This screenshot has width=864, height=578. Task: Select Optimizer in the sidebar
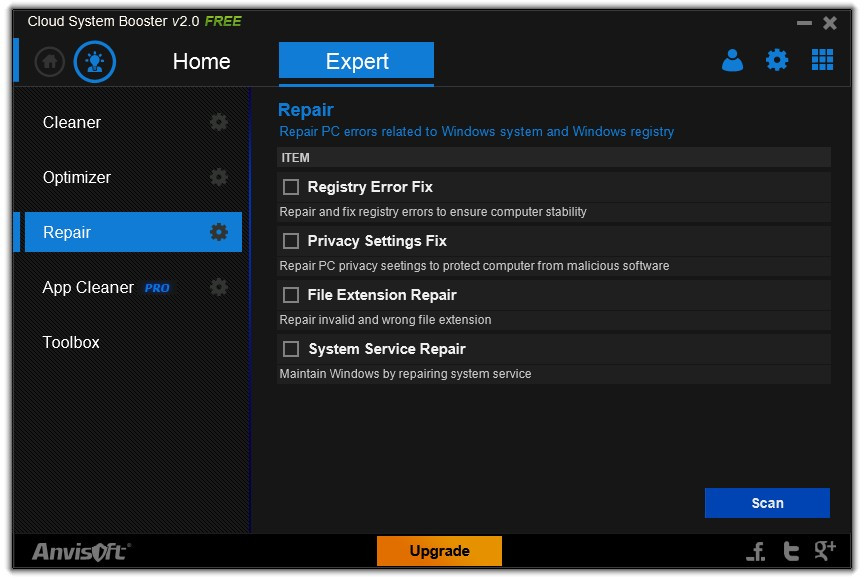[77, 177]
